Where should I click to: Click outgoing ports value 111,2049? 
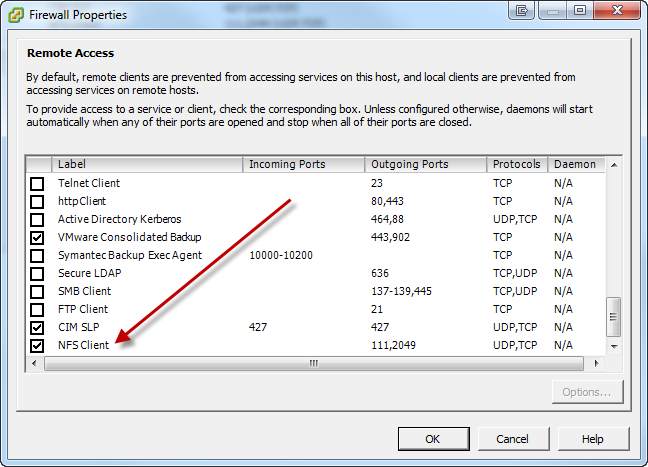click(393, 345)
